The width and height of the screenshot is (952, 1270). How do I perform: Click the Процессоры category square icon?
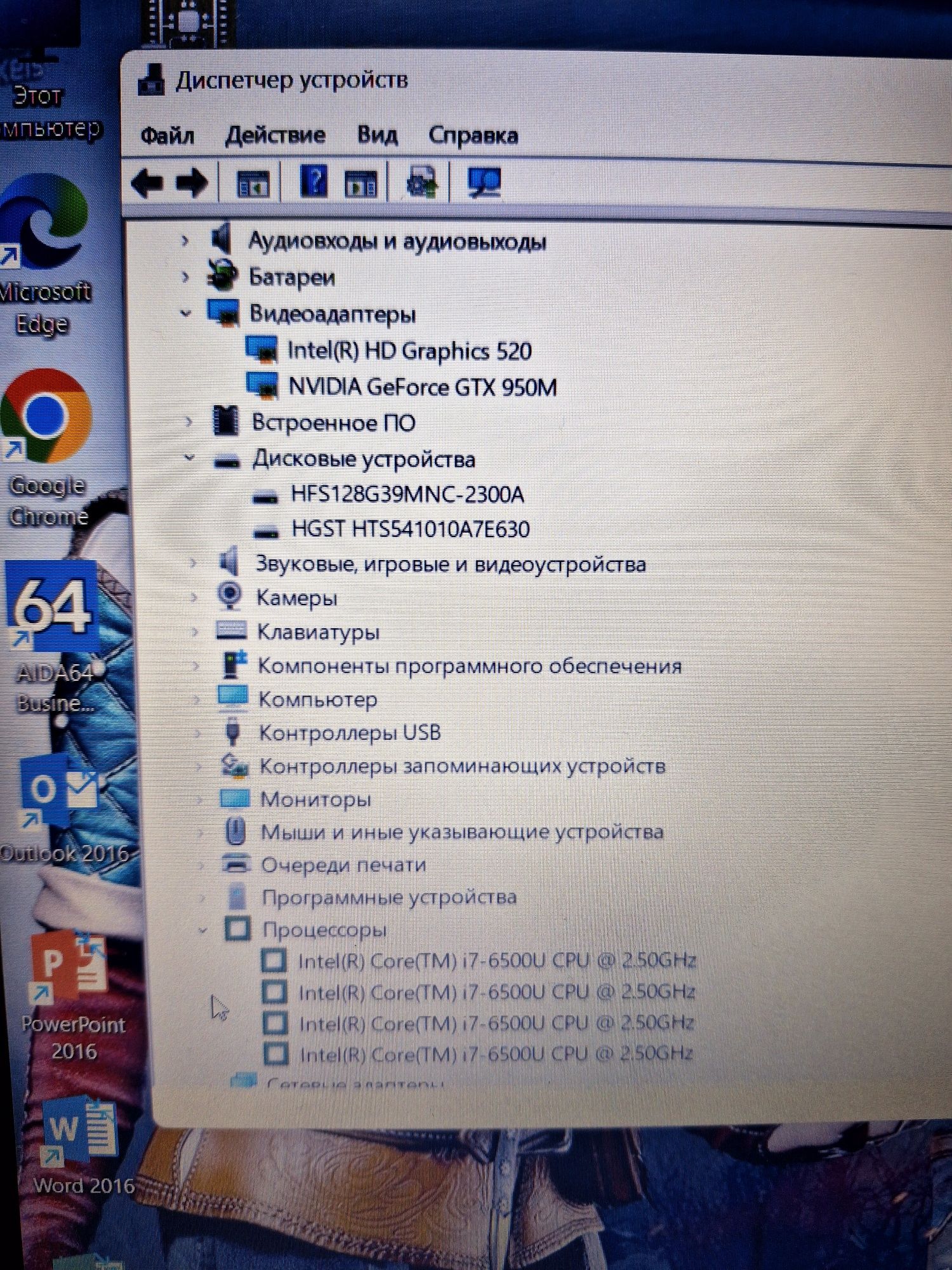tap(238, 929)
